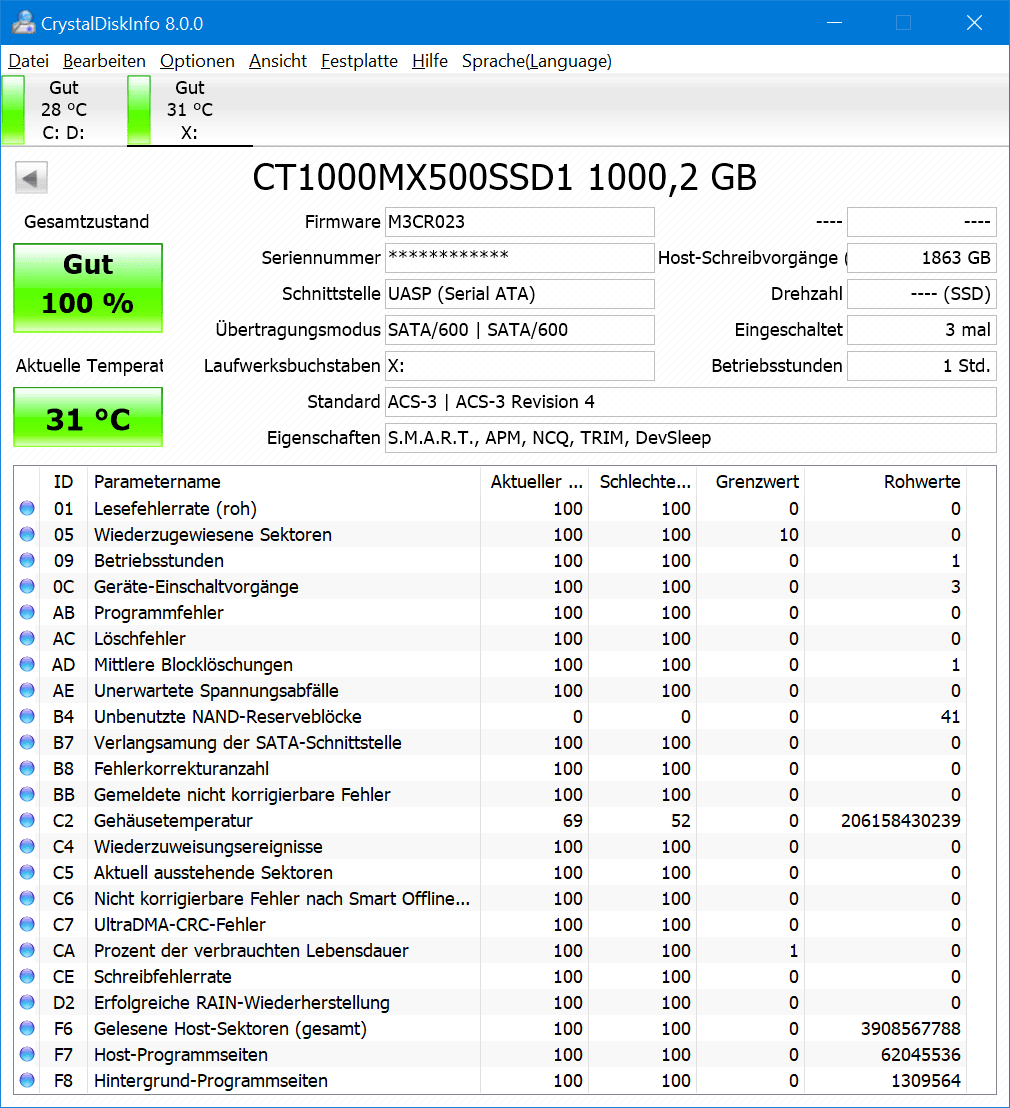1010x1108 pixels.
Task: Click the Host-Schreibvorgänge value 1863 GB
Action: (x=922, y=258)
